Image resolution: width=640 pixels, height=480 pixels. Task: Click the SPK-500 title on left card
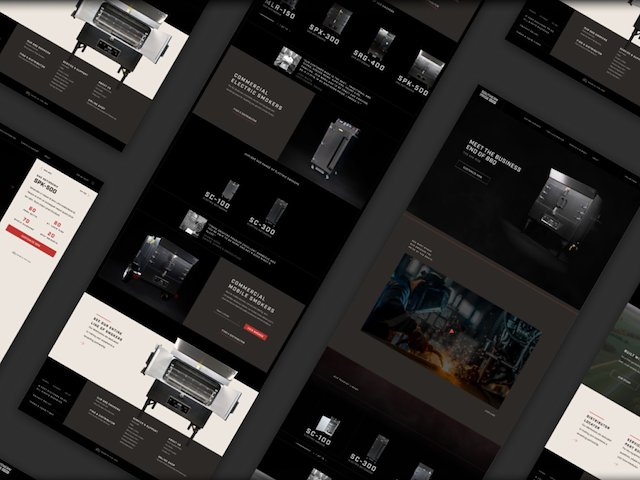click(x=47, y=184)
